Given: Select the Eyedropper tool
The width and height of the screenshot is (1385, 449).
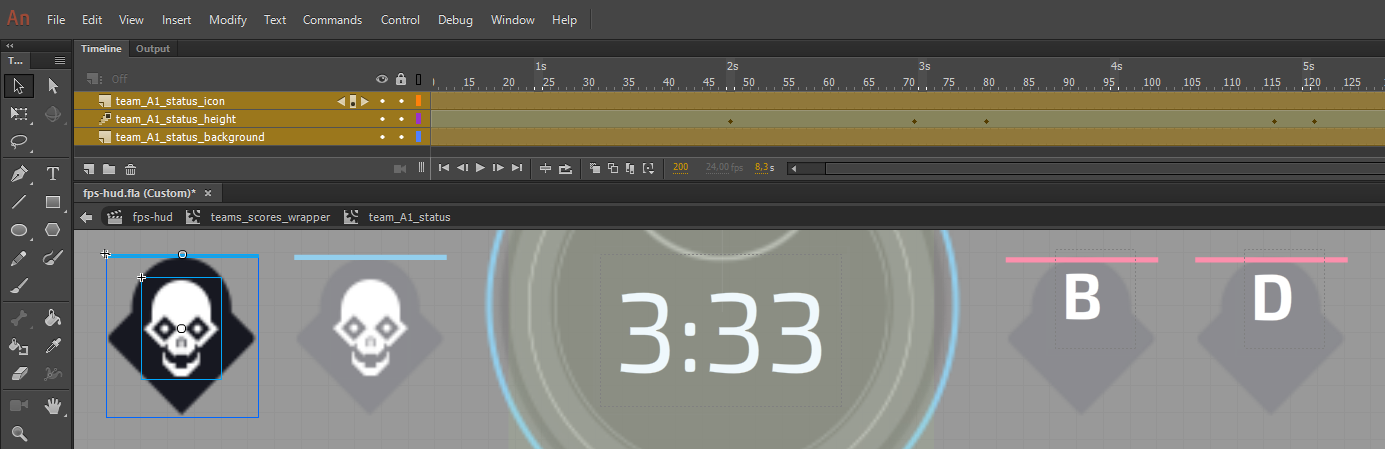Looking at the screenshot, I should [53, 346].
